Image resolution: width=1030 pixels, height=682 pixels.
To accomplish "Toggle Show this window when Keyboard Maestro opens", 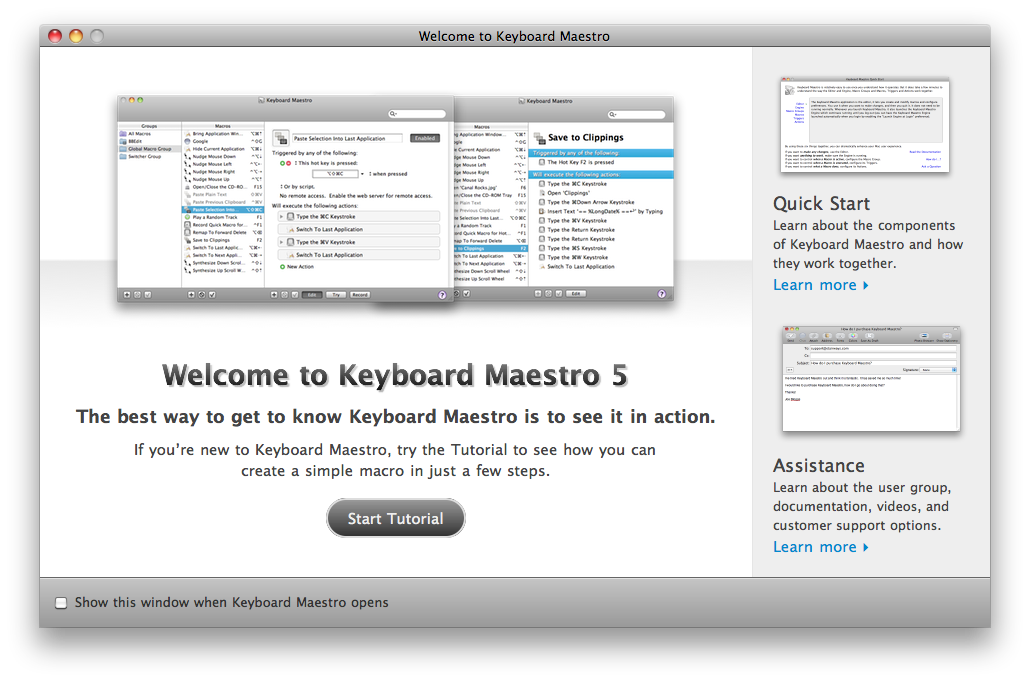I will pyautogui.click(x=61, y=602).
